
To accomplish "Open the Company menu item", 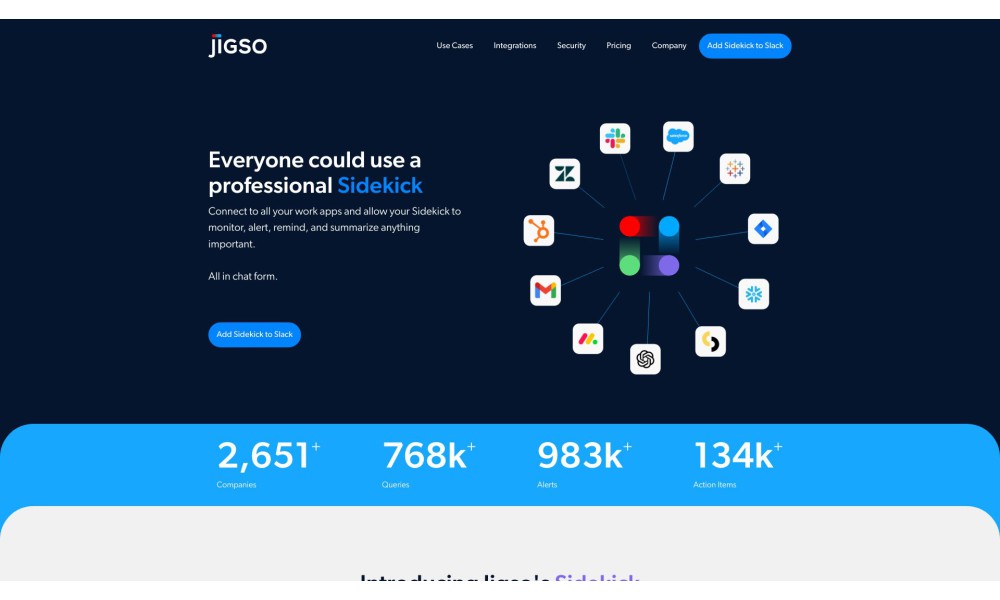I will pos(669,45).
